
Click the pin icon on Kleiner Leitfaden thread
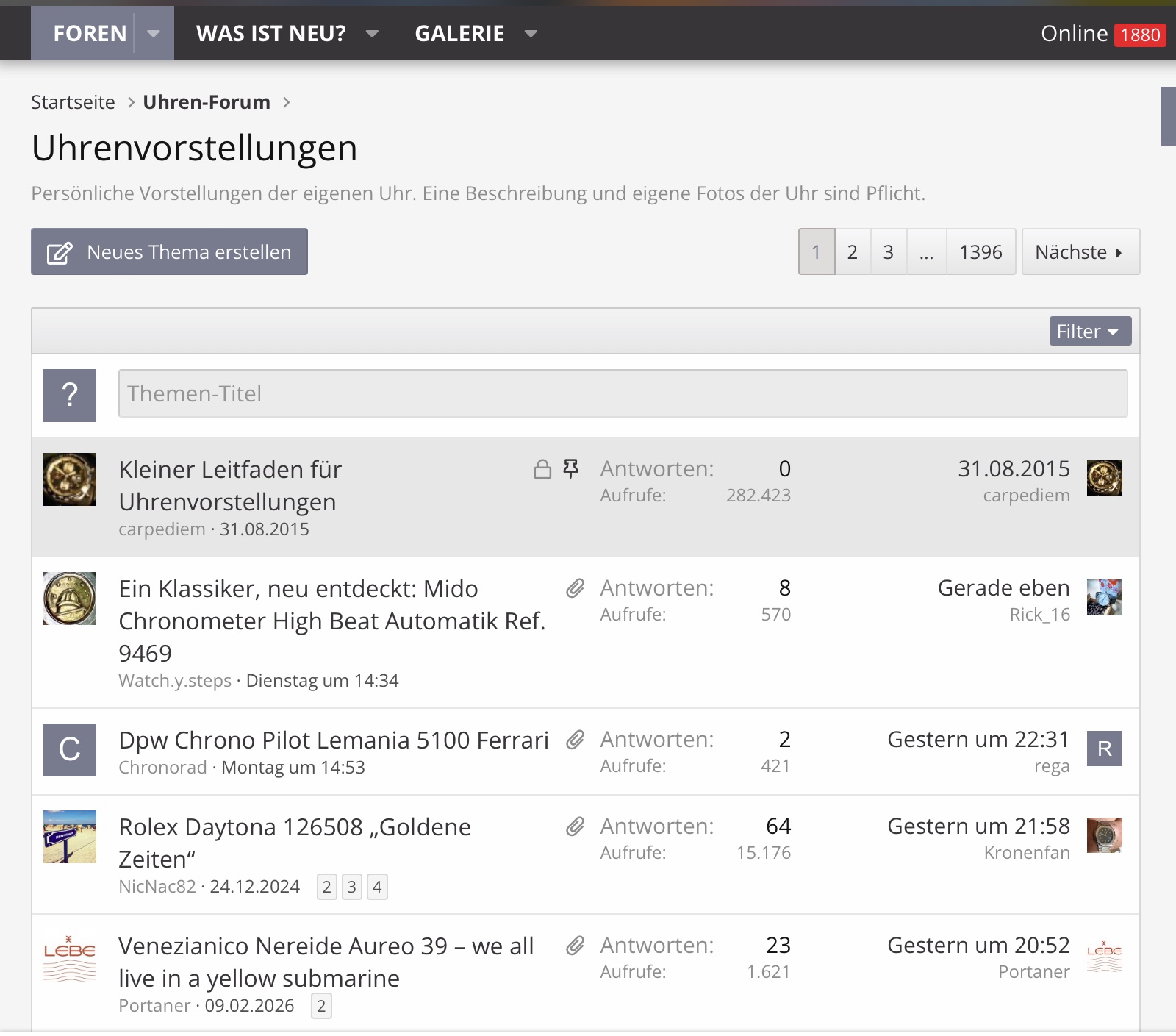click(571, 468)
